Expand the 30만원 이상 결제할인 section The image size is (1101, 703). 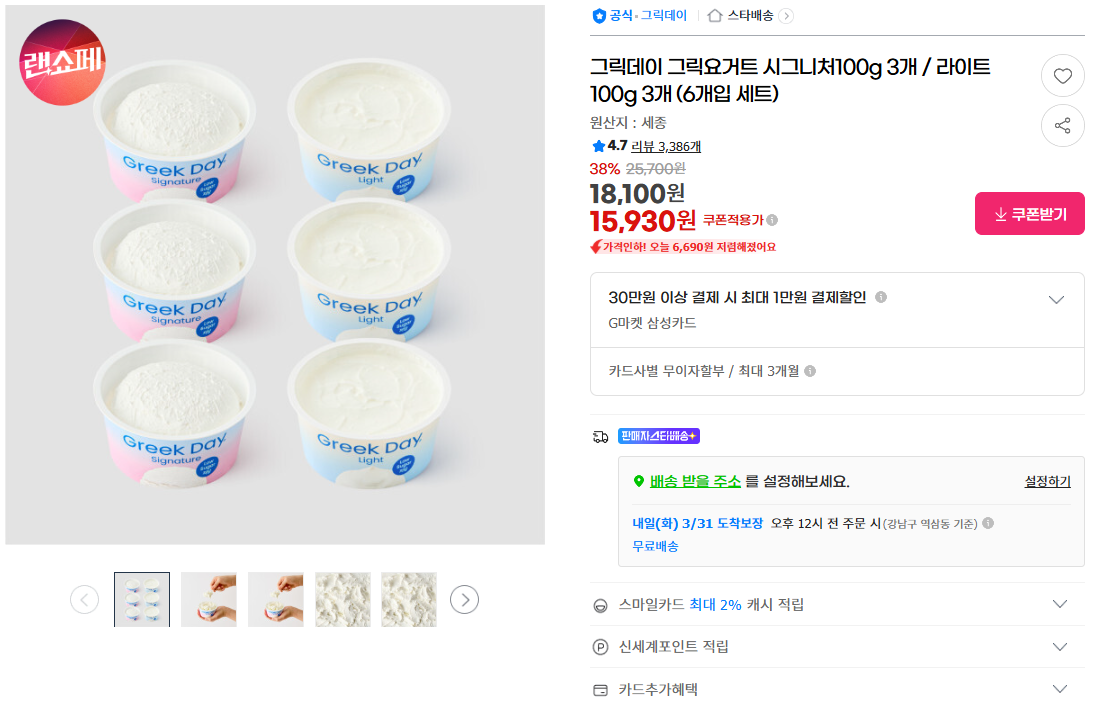click(x=1056, y=299)
